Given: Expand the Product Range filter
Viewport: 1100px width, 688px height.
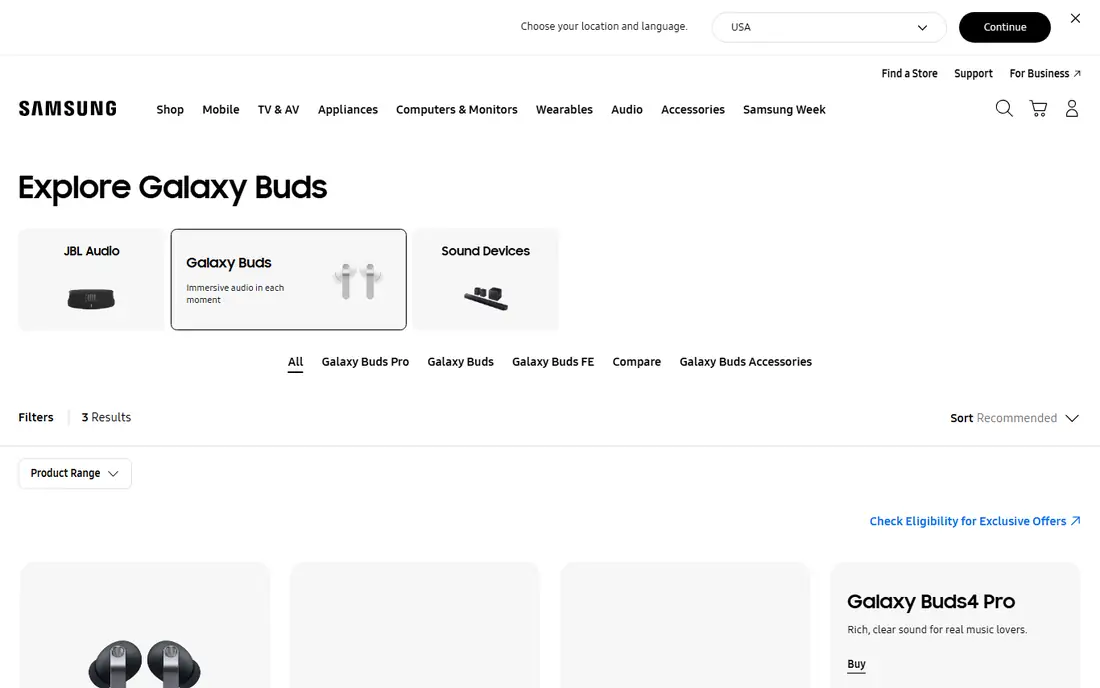Looking at the screenshot, I should [75, 473].
